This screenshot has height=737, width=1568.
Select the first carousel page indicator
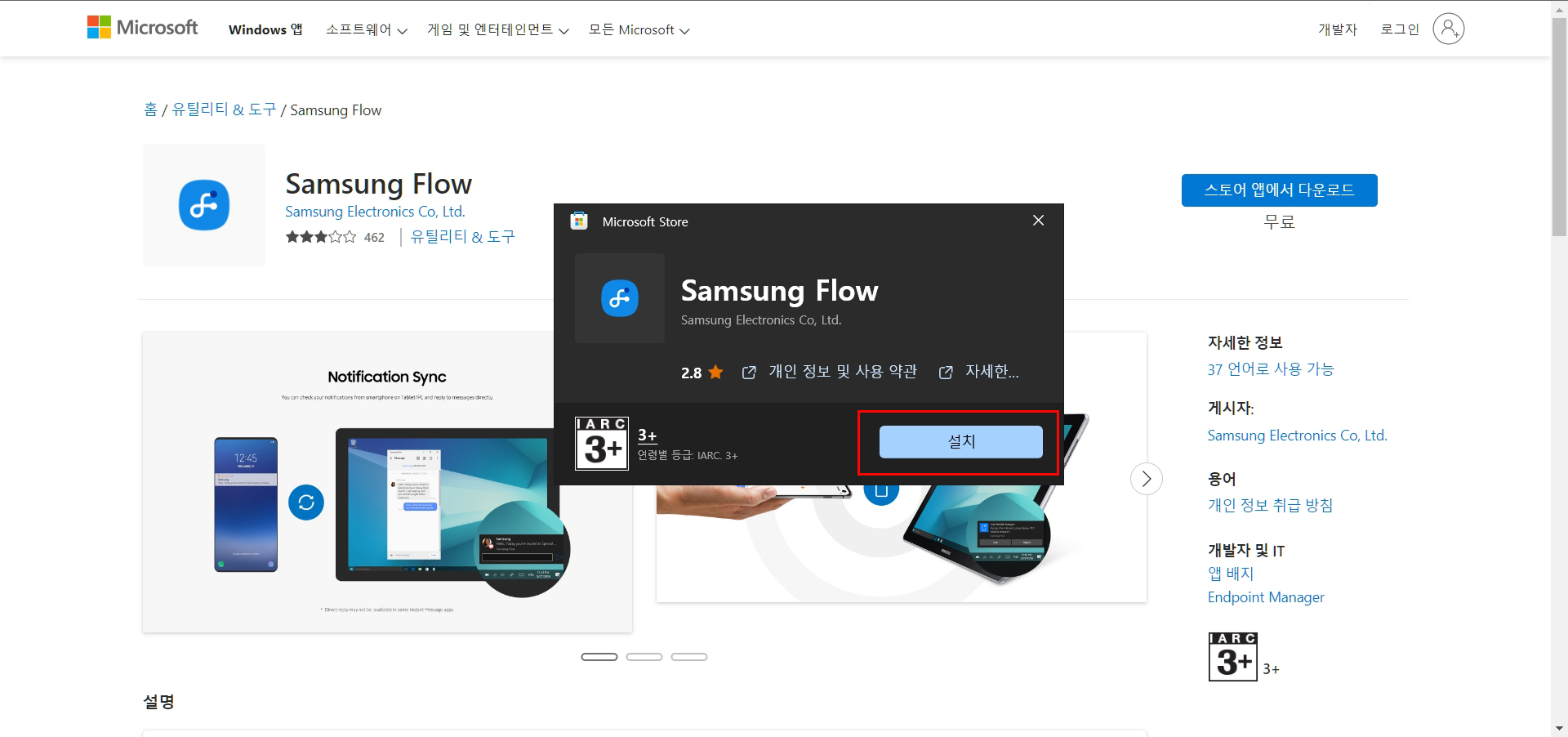click(599, 657)
